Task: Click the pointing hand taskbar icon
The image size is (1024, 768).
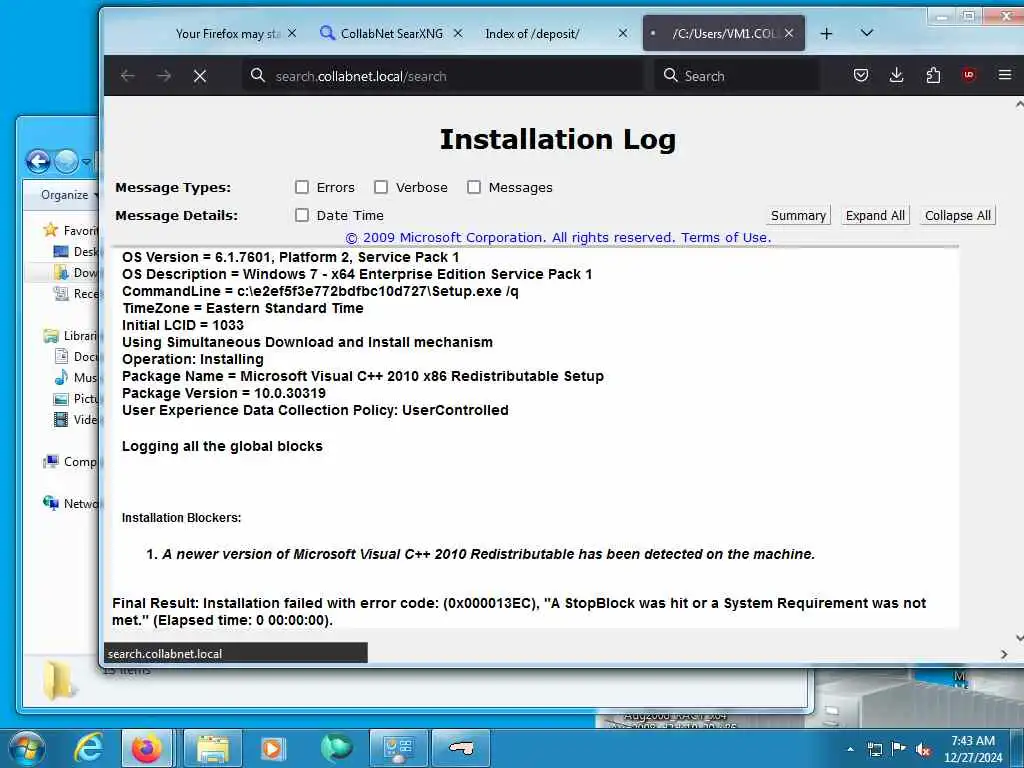Action: (461, 748)
